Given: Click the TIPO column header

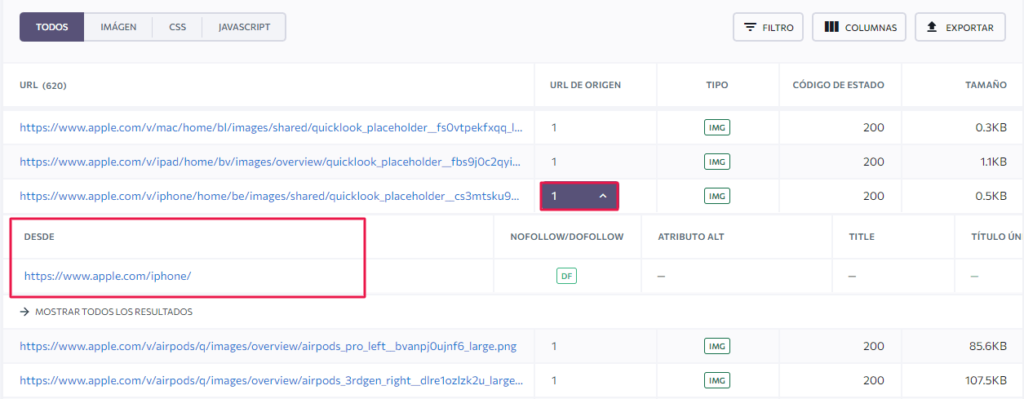Looking at the screenshot, I should point(717,85).
